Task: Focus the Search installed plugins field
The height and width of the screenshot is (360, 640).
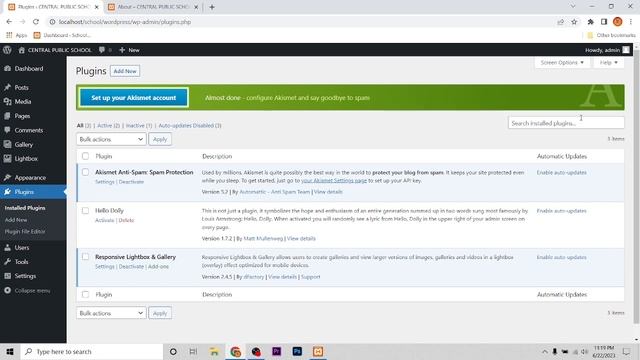Action: 566,123
